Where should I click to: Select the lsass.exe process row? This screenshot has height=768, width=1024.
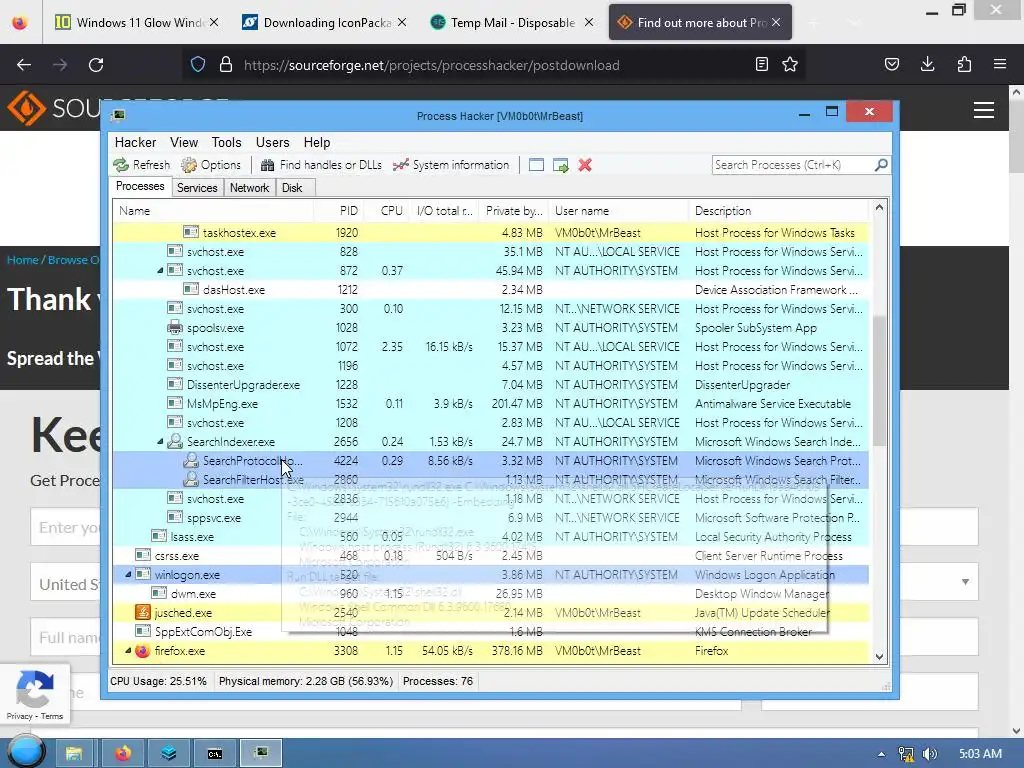pos(492,537)
